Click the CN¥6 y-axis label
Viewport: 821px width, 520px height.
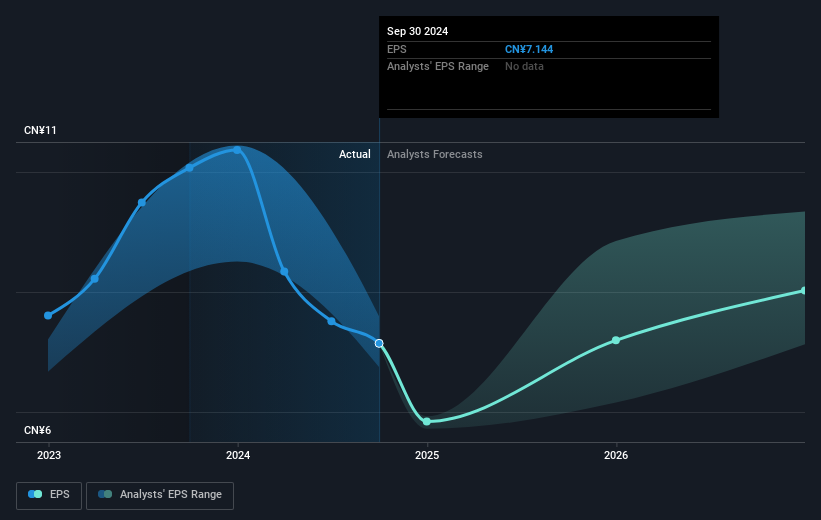coord(38,430)
